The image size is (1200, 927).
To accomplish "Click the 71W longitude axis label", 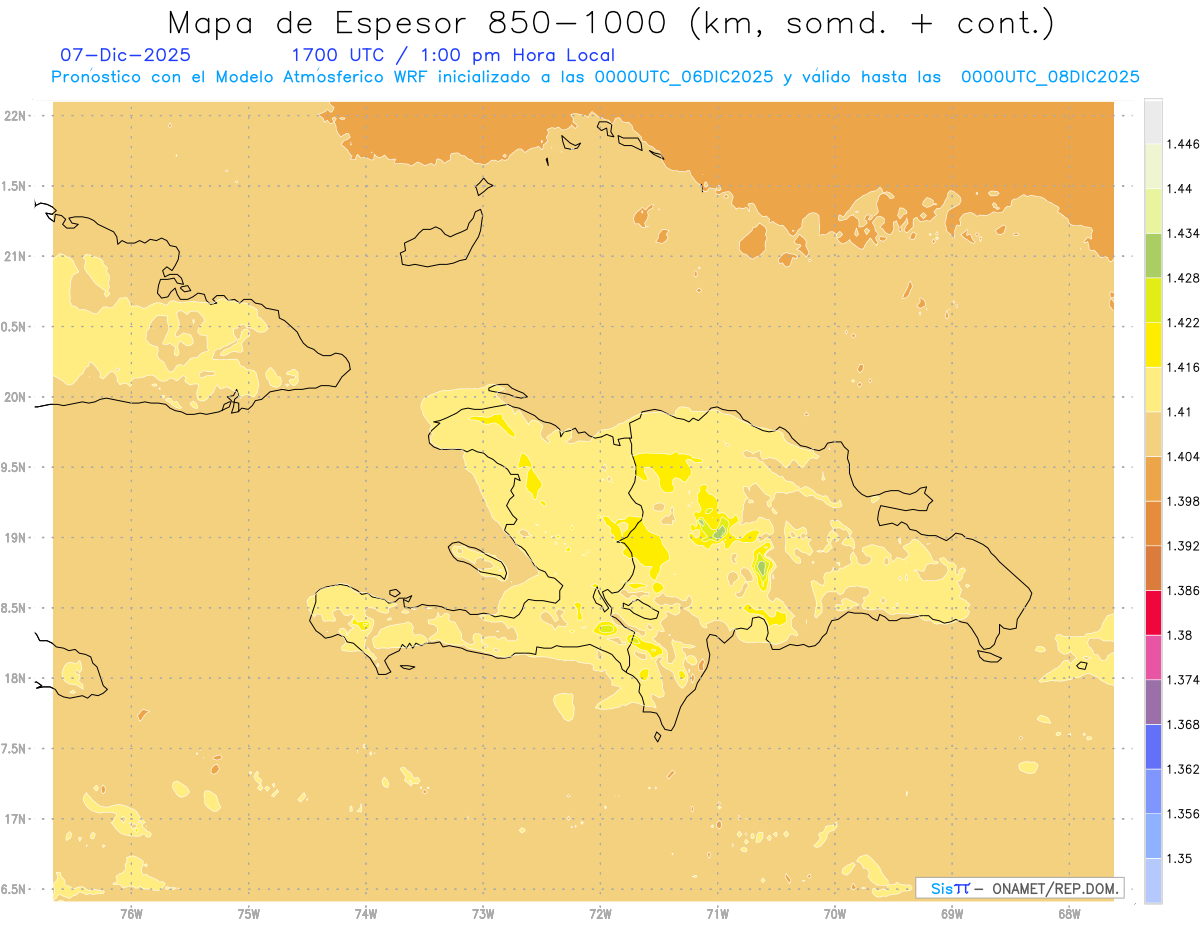I will pos(717,914).
